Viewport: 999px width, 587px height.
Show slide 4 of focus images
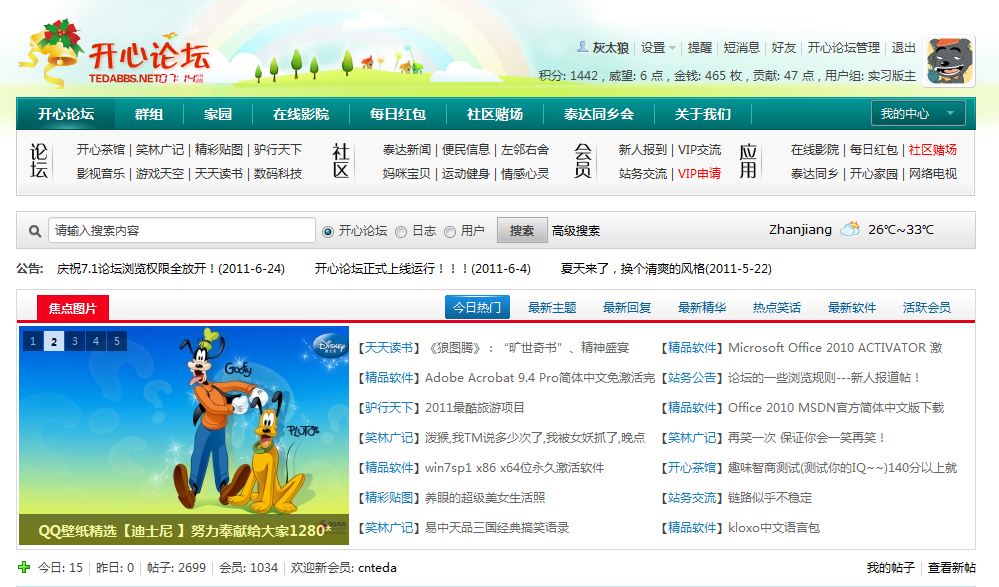96,341
